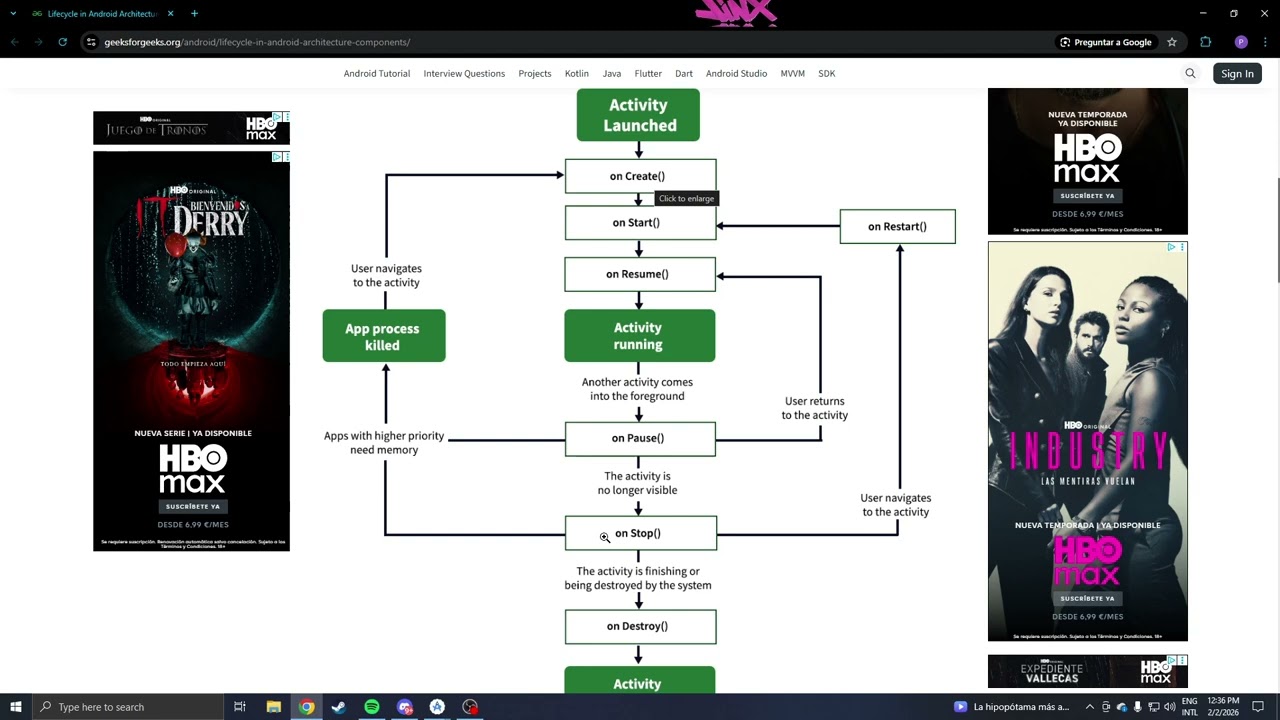Open the MVVM navigation link
Viewport: 1280px width, 720px height.
click(793, 73)
